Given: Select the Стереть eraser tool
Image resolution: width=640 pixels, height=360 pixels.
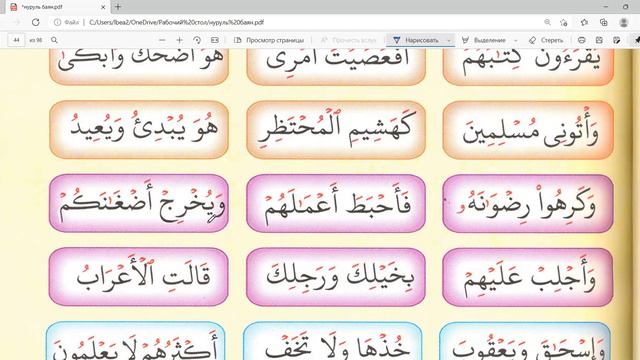Looking at the screenshot, I should tap(546, 40).
